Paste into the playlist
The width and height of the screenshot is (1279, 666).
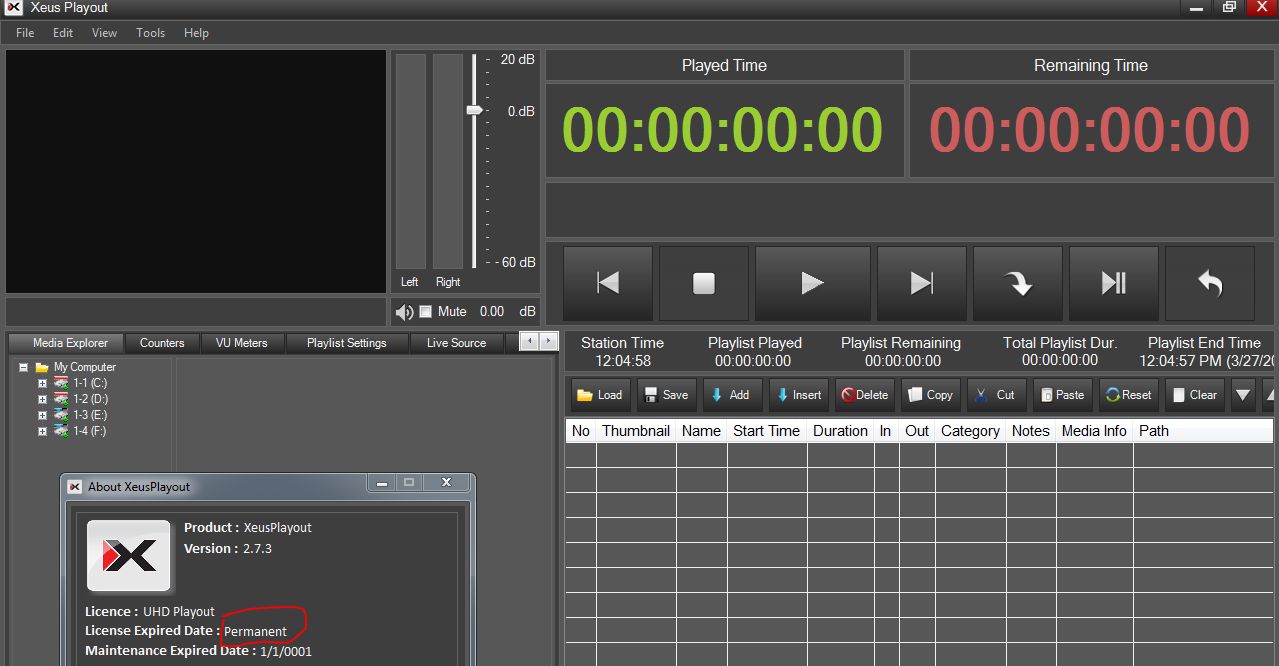pyautogui.click(x=1062, y=395)
